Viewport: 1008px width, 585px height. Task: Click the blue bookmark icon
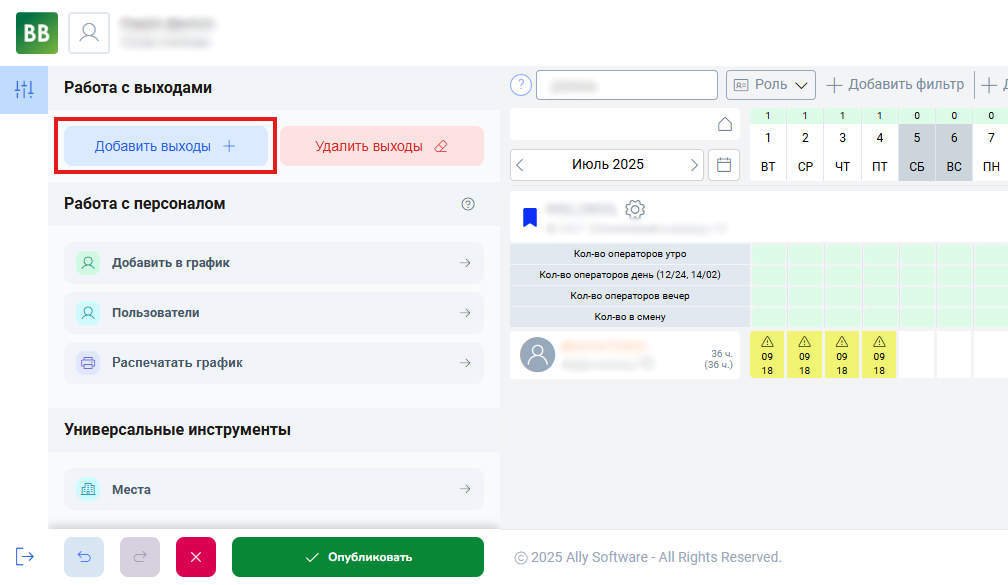530,216
